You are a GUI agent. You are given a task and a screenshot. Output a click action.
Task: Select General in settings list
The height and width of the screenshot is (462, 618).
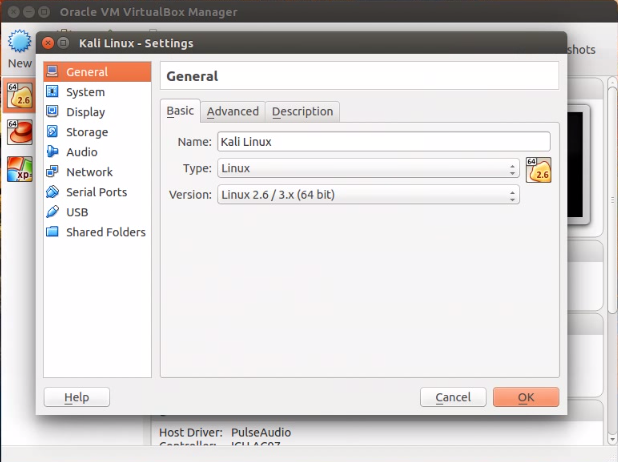point(97,72)
